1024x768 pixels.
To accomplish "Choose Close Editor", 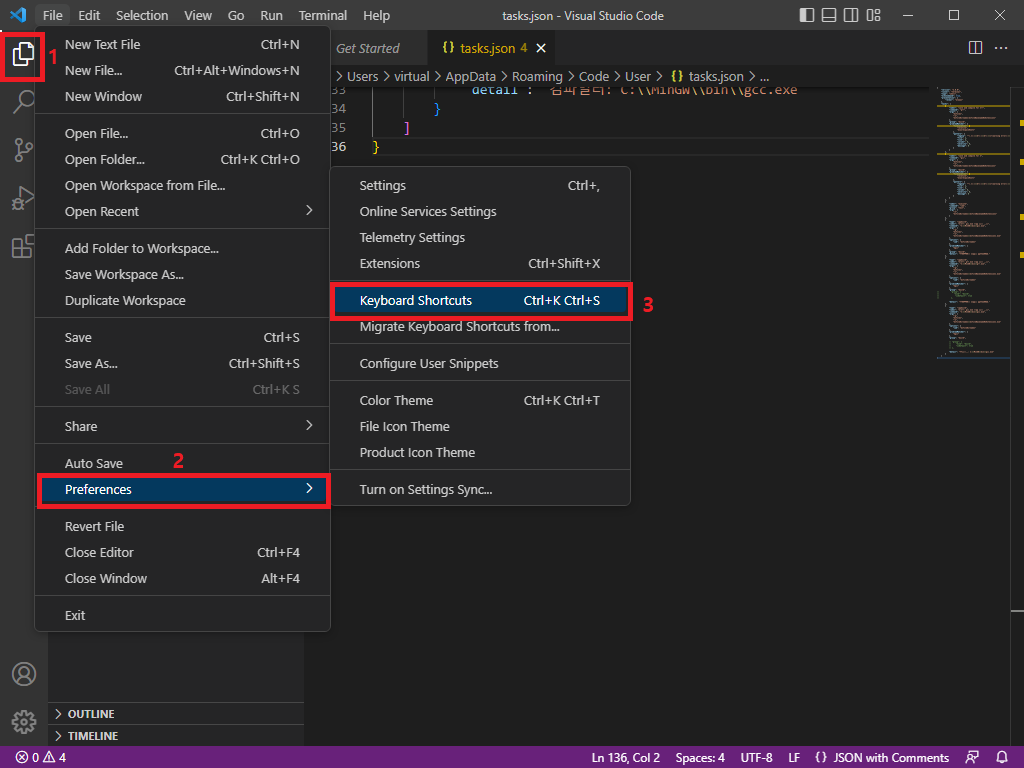I will tap(183, 552).
